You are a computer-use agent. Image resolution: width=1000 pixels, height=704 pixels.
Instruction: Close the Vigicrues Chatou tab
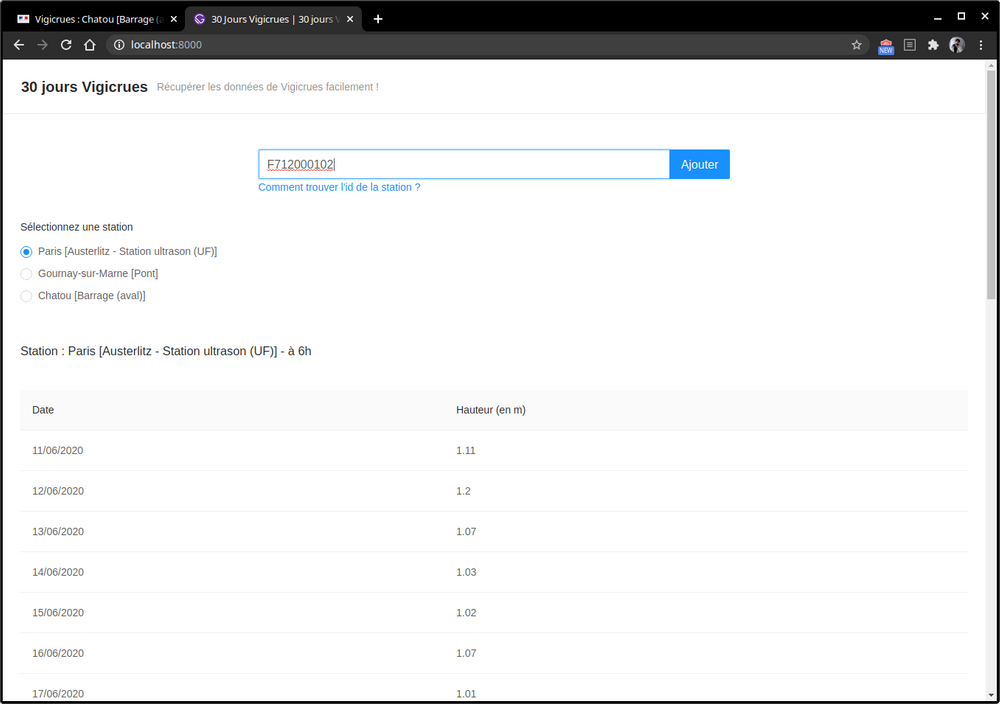[173, 19]
